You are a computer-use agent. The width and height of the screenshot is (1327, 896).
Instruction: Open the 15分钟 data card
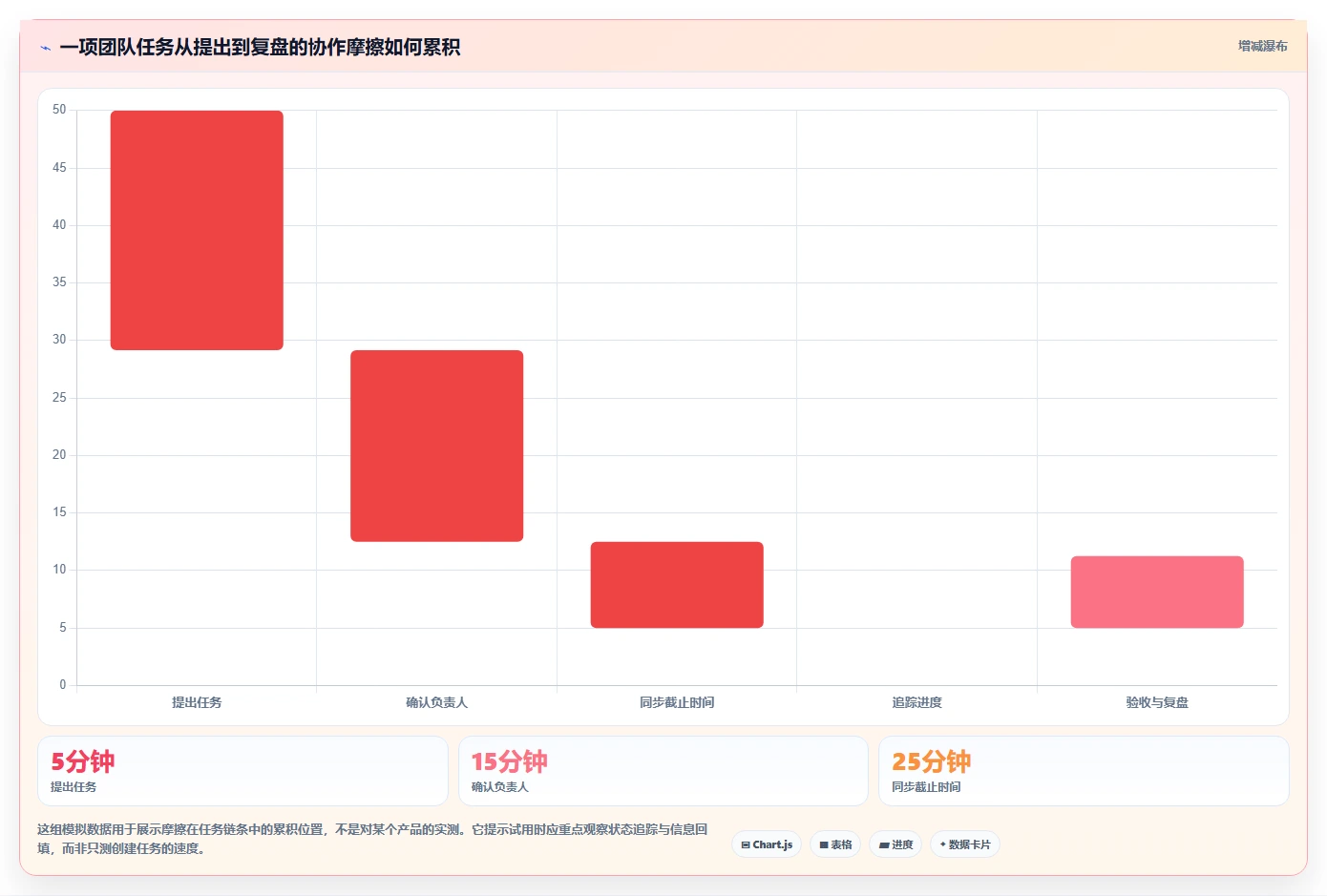[663, 771]
